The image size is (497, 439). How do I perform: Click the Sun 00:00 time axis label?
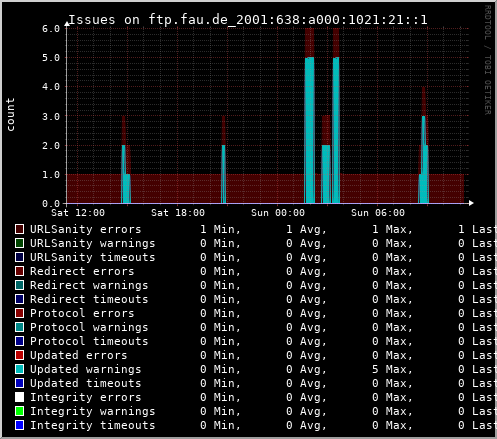(278, 213)
